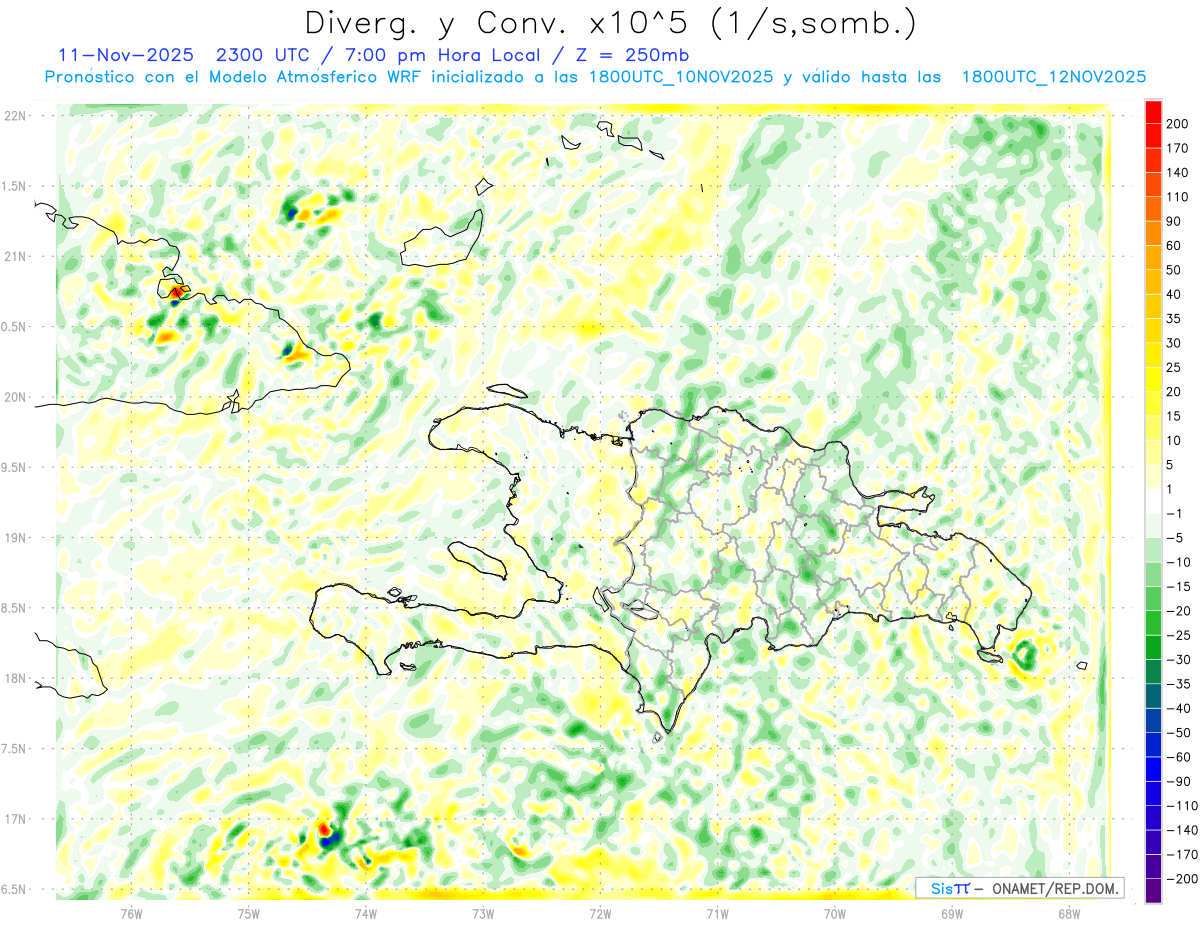The image size is (1200, 927).
Task: Click the '73W' longitude label
Action: (483, 913)
